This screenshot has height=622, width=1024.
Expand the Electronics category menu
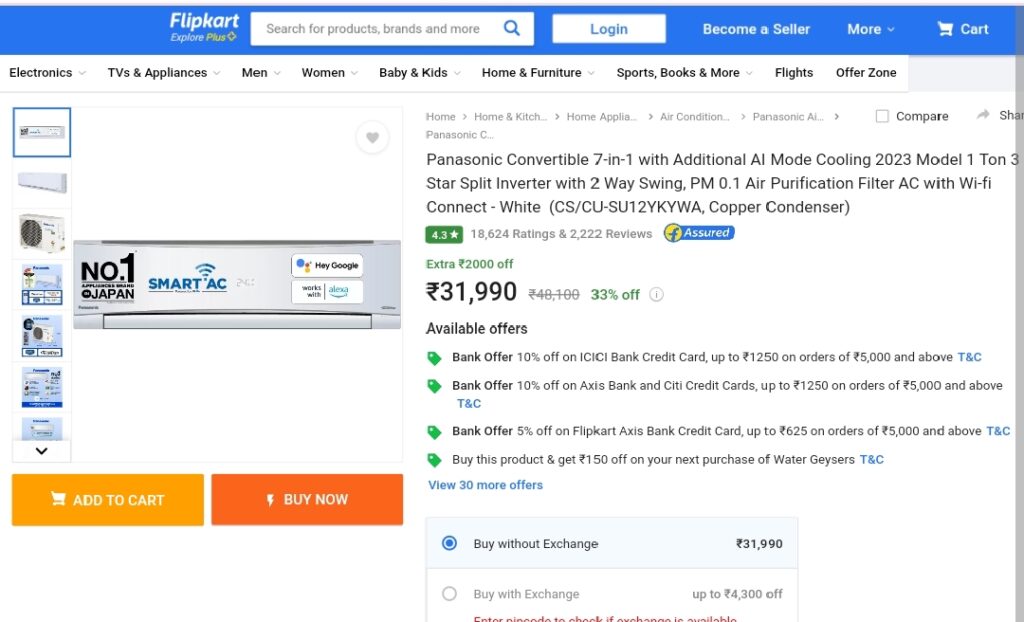point(47,73)
